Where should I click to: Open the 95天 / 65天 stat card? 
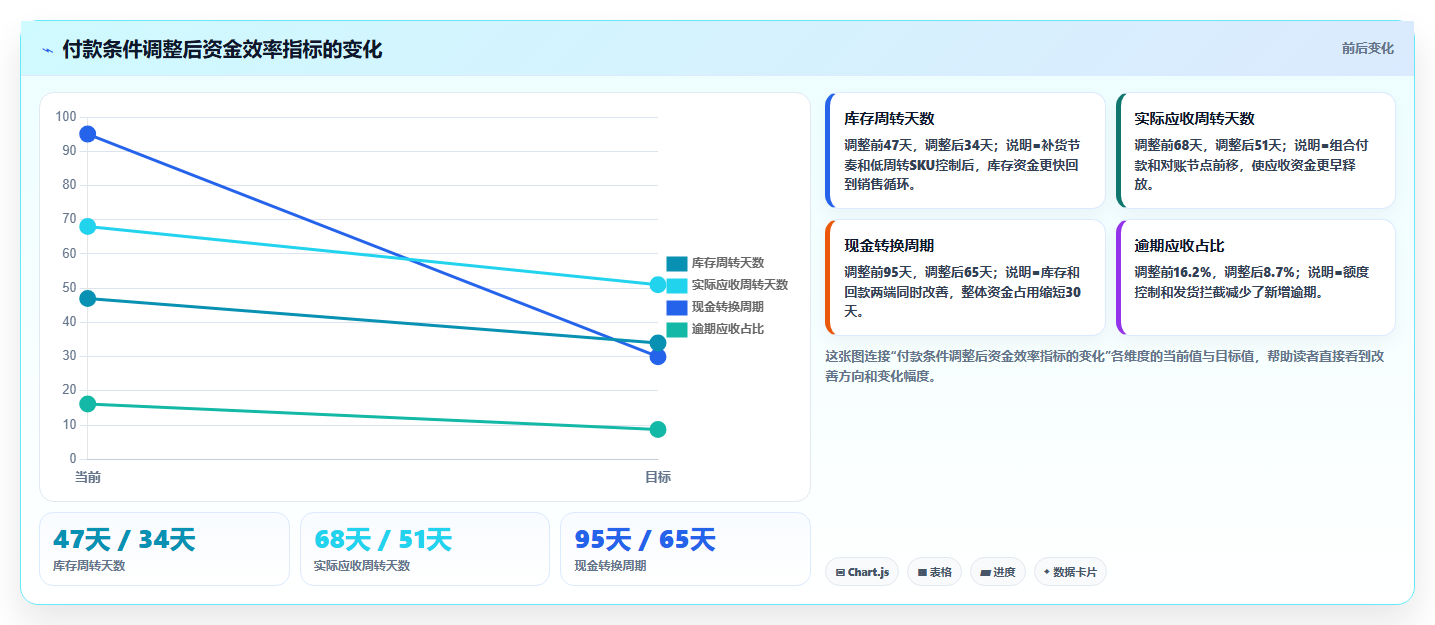[x=685, y=549]
